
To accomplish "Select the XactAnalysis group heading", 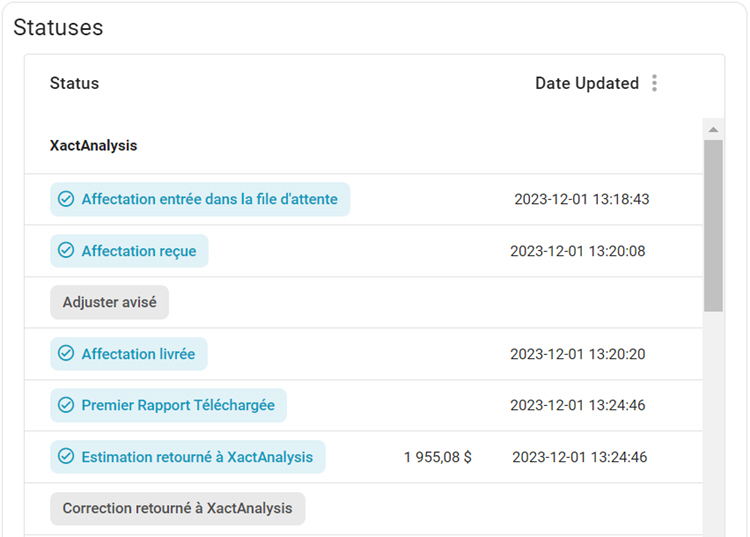I will (93, 145).
